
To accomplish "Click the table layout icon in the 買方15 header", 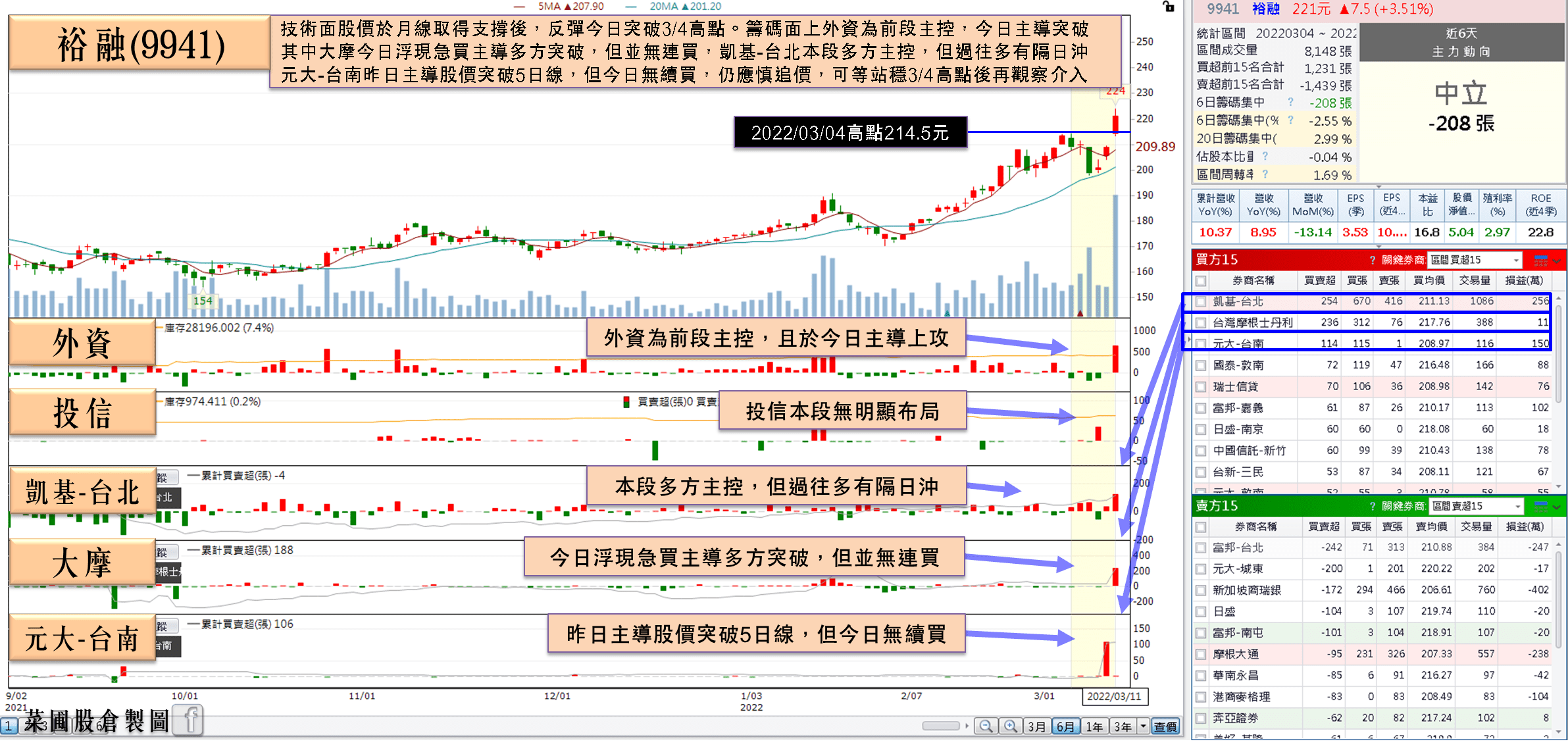I will 1540,260.
